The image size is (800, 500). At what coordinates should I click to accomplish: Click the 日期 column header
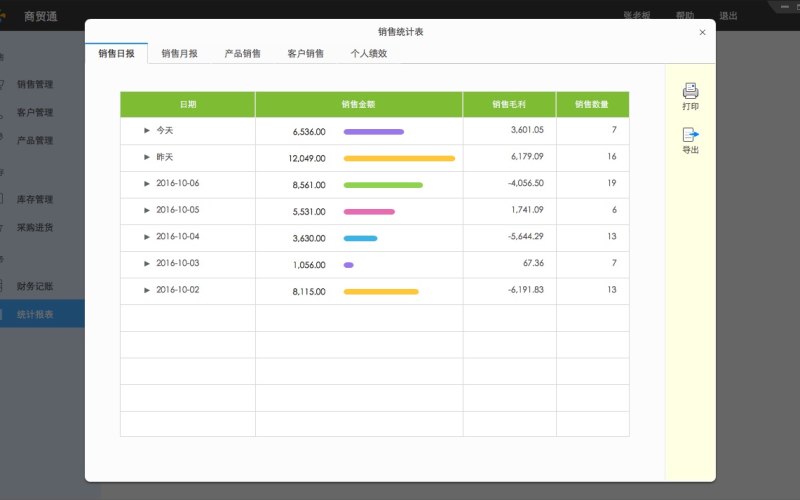pos(188,105)
